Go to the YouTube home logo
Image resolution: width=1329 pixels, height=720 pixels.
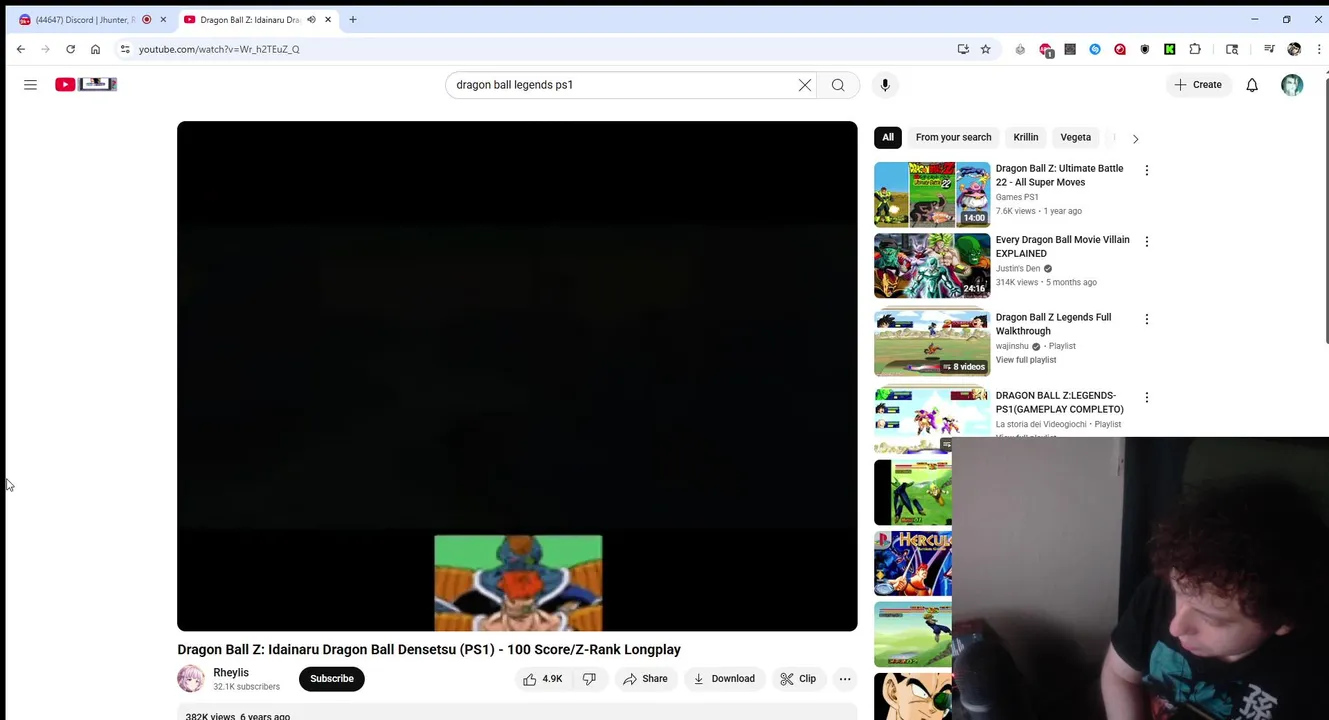[86, 85]
